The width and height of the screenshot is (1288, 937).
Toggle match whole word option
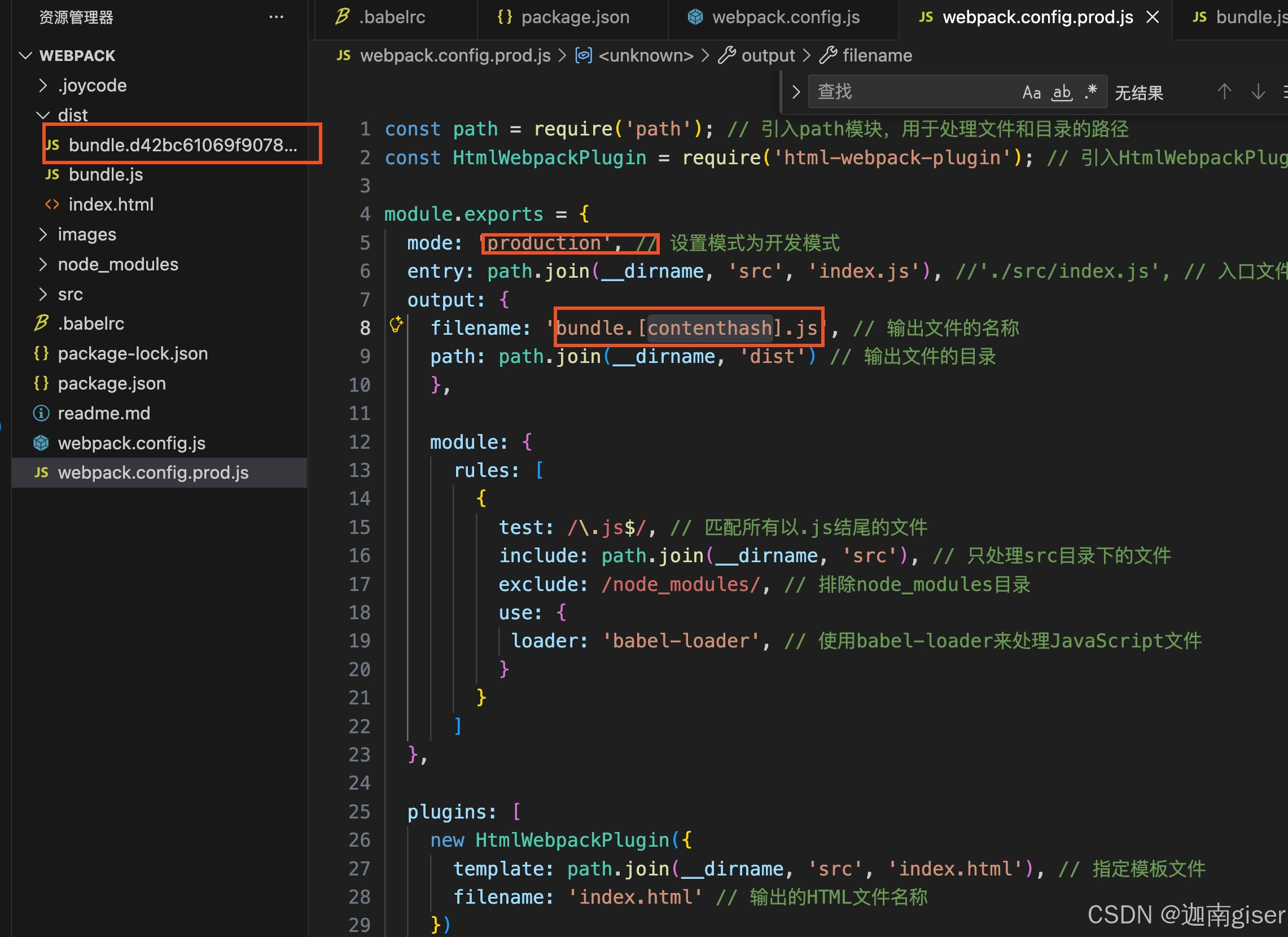(1061, 92)
